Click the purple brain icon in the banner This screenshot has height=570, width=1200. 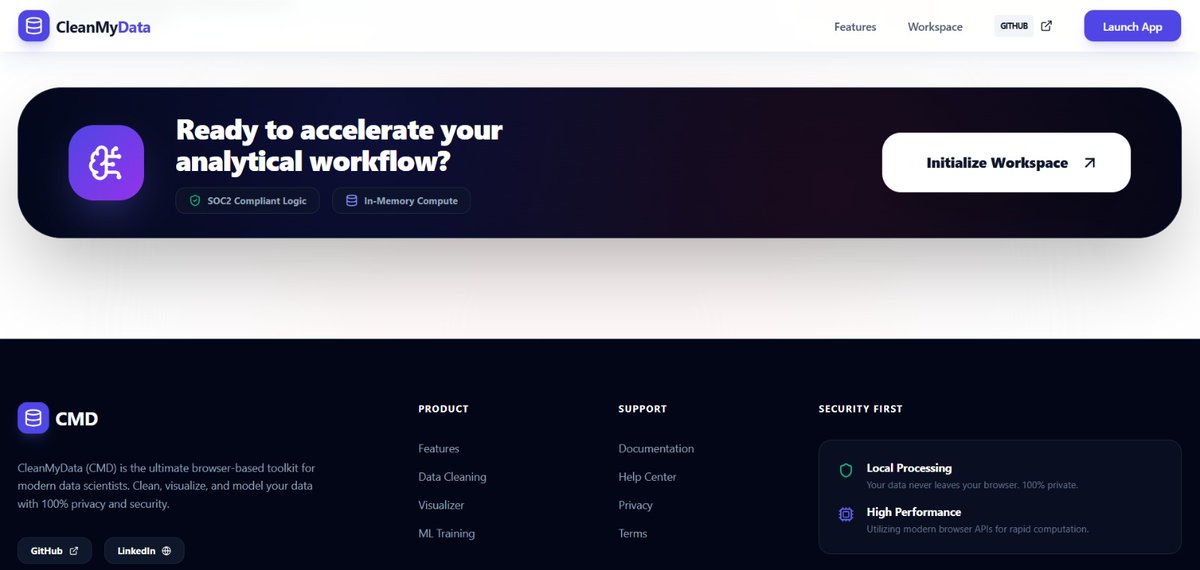(106, 162)
